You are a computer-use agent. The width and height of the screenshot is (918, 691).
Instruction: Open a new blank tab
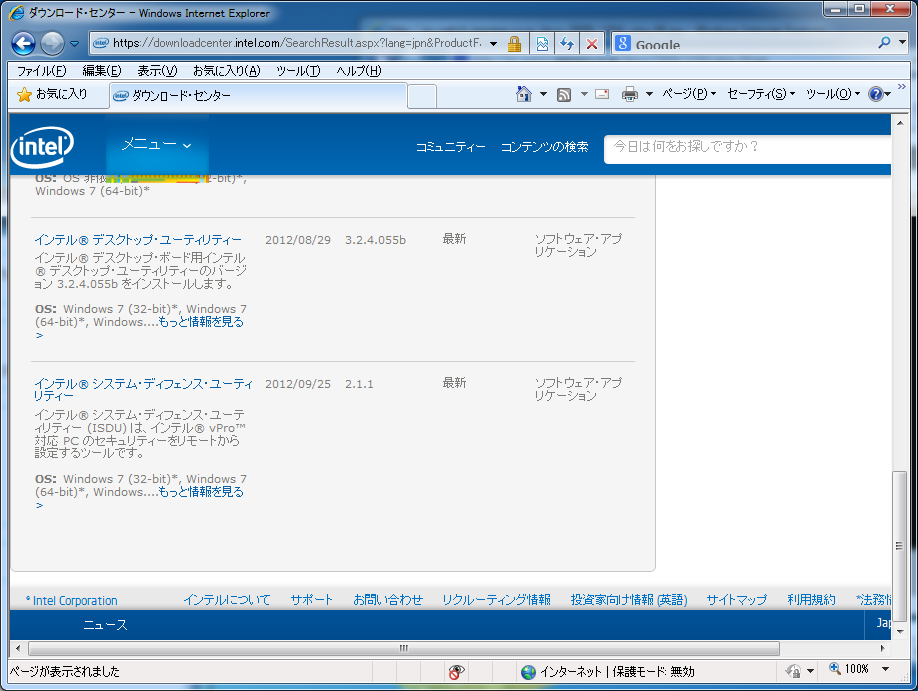click(x=422, y=96)
